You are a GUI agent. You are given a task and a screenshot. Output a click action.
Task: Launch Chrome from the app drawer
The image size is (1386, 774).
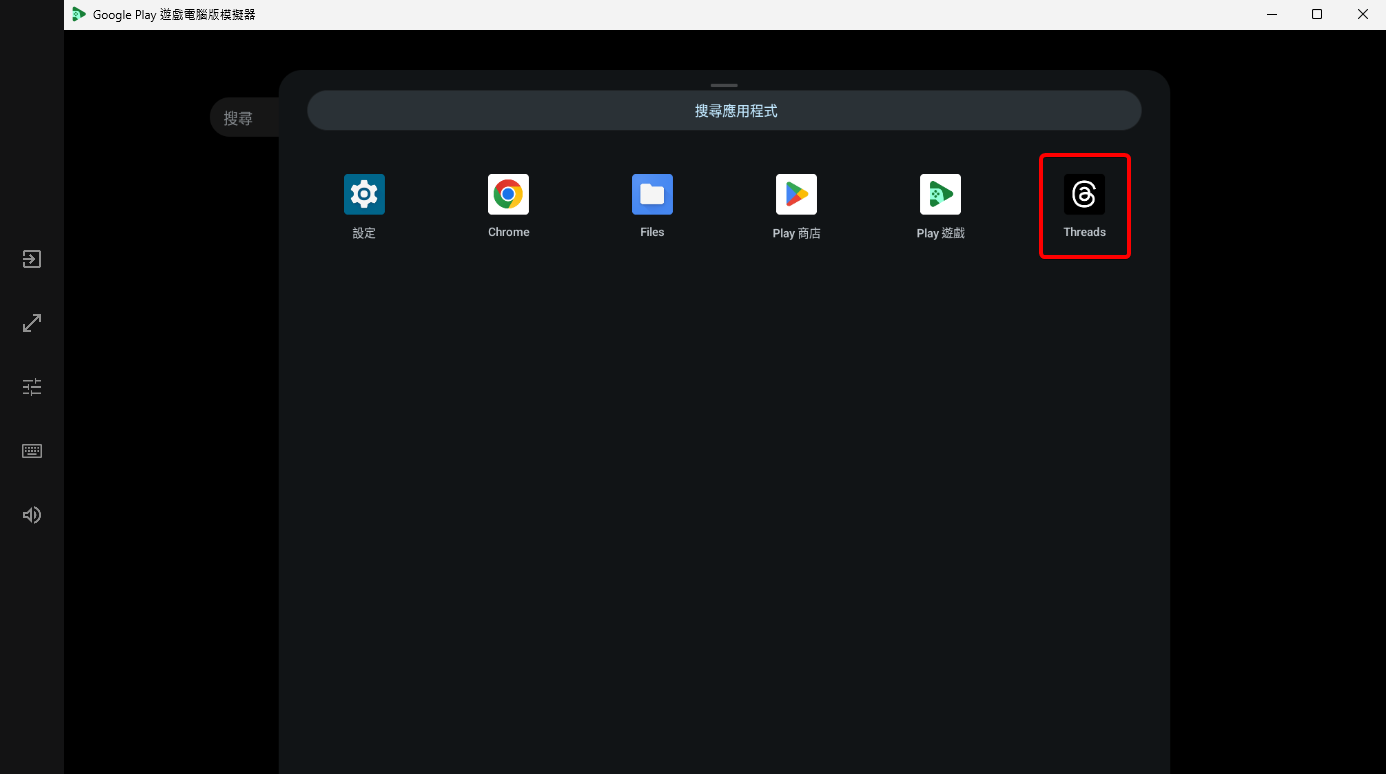click(508, 194)
